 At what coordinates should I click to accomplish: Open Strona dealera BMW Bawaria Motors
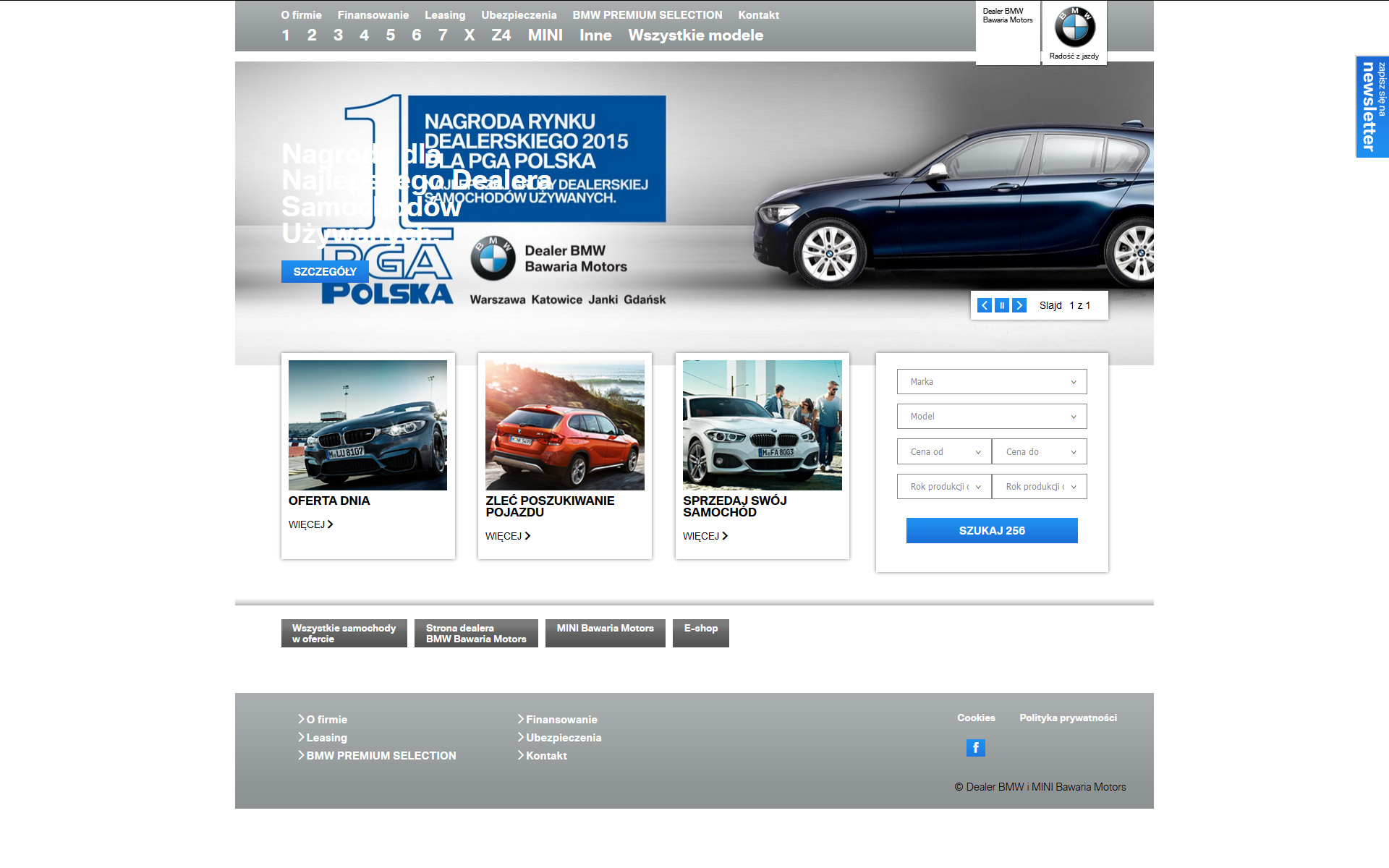[476, 633]
